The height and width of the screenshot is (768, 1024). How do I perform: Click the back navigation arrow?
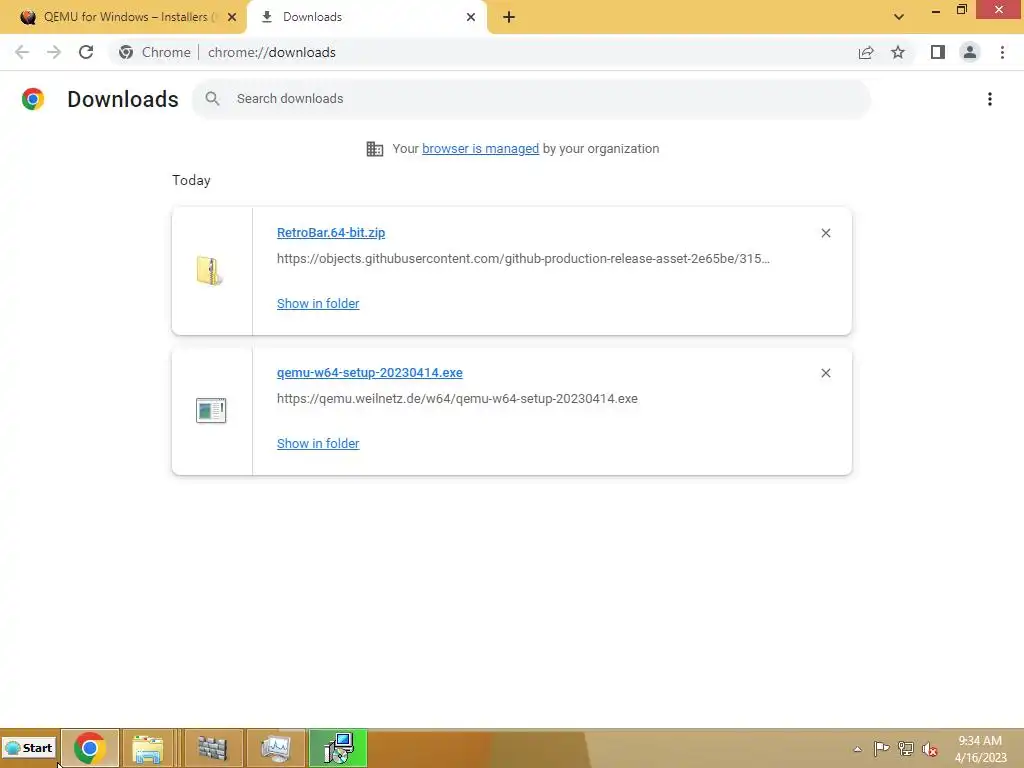coord(22,52)
